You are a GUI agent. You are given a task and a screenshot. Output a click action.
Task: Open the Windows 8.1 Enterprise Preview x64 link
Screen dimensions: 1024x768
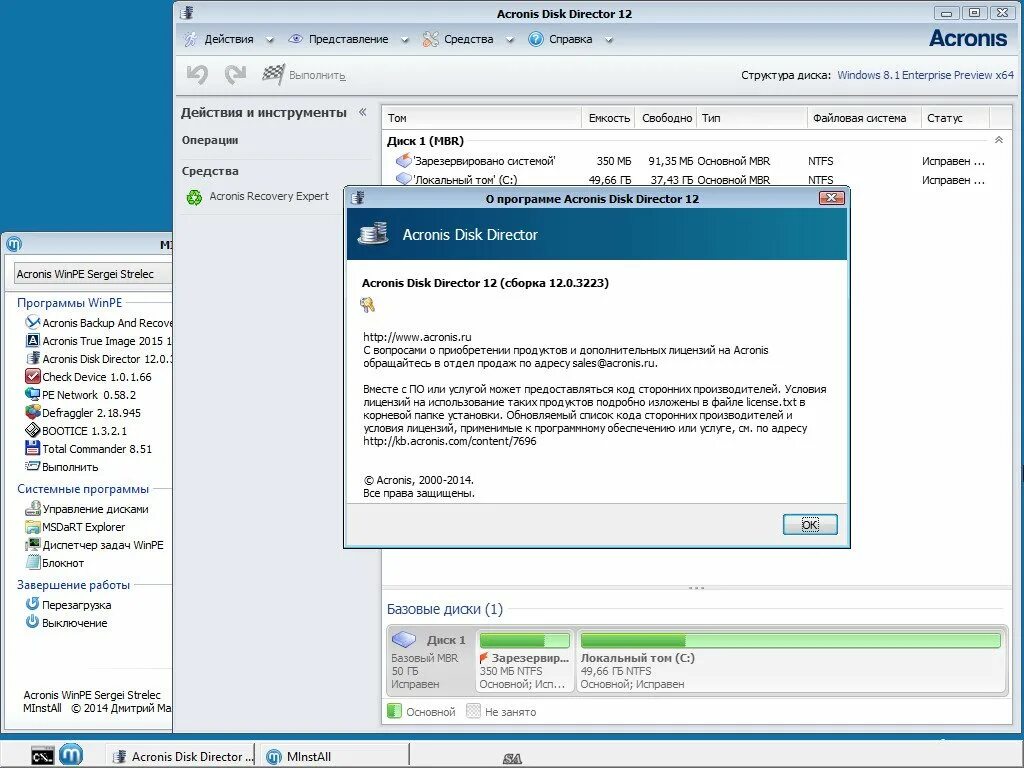click(x=925, y=75)
